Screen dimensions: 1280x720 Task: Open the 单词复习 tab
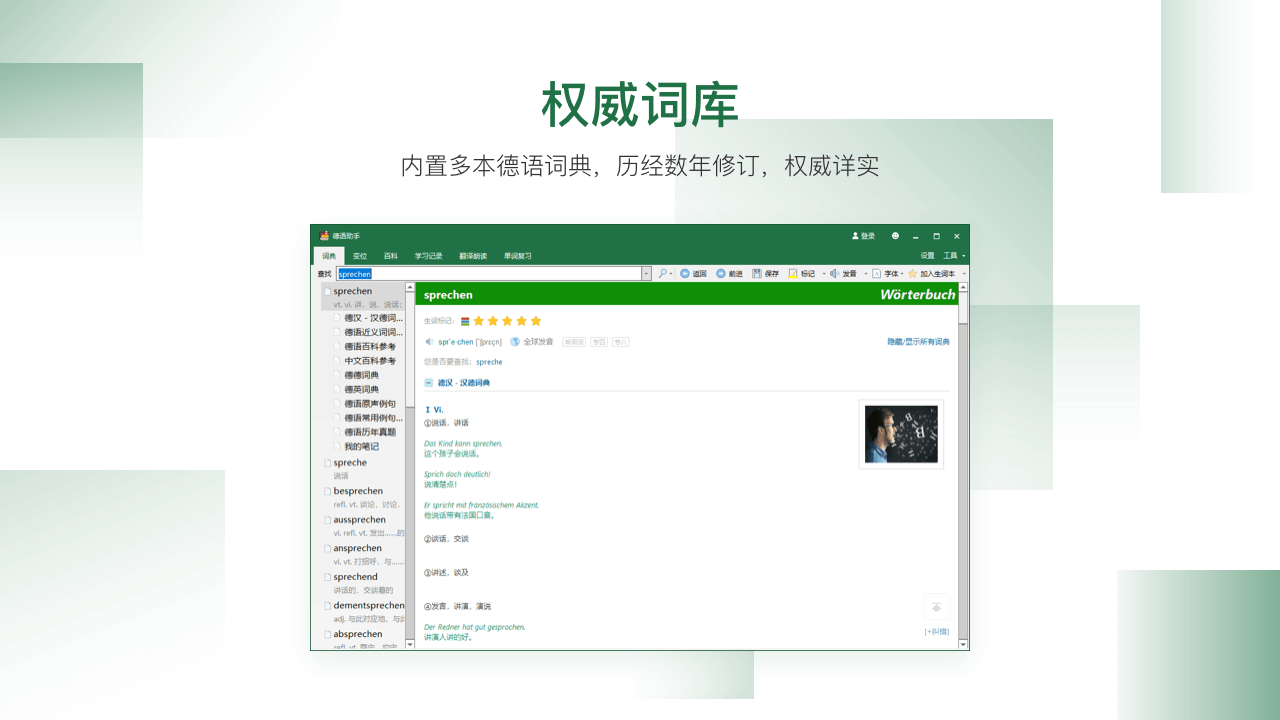517,256
